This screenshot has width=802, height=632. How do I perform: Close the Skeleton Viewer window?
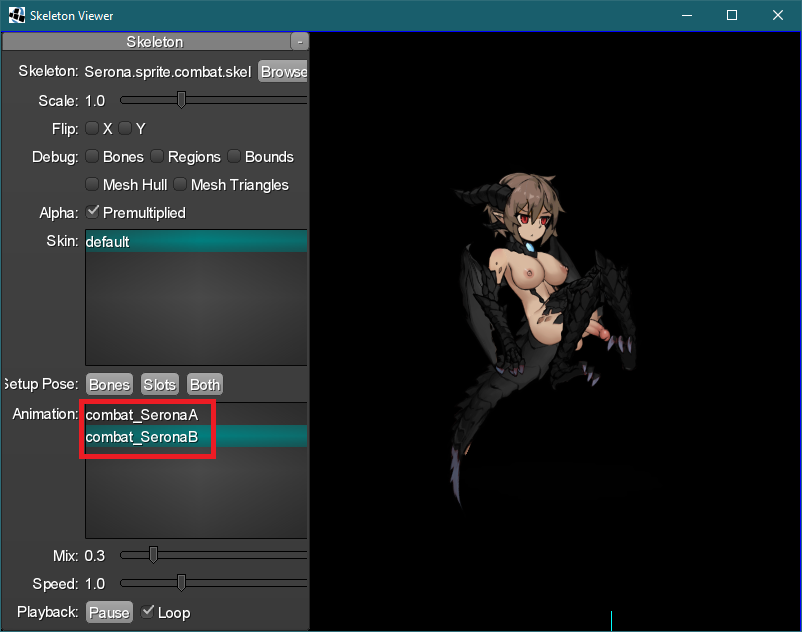pos(777,15)
